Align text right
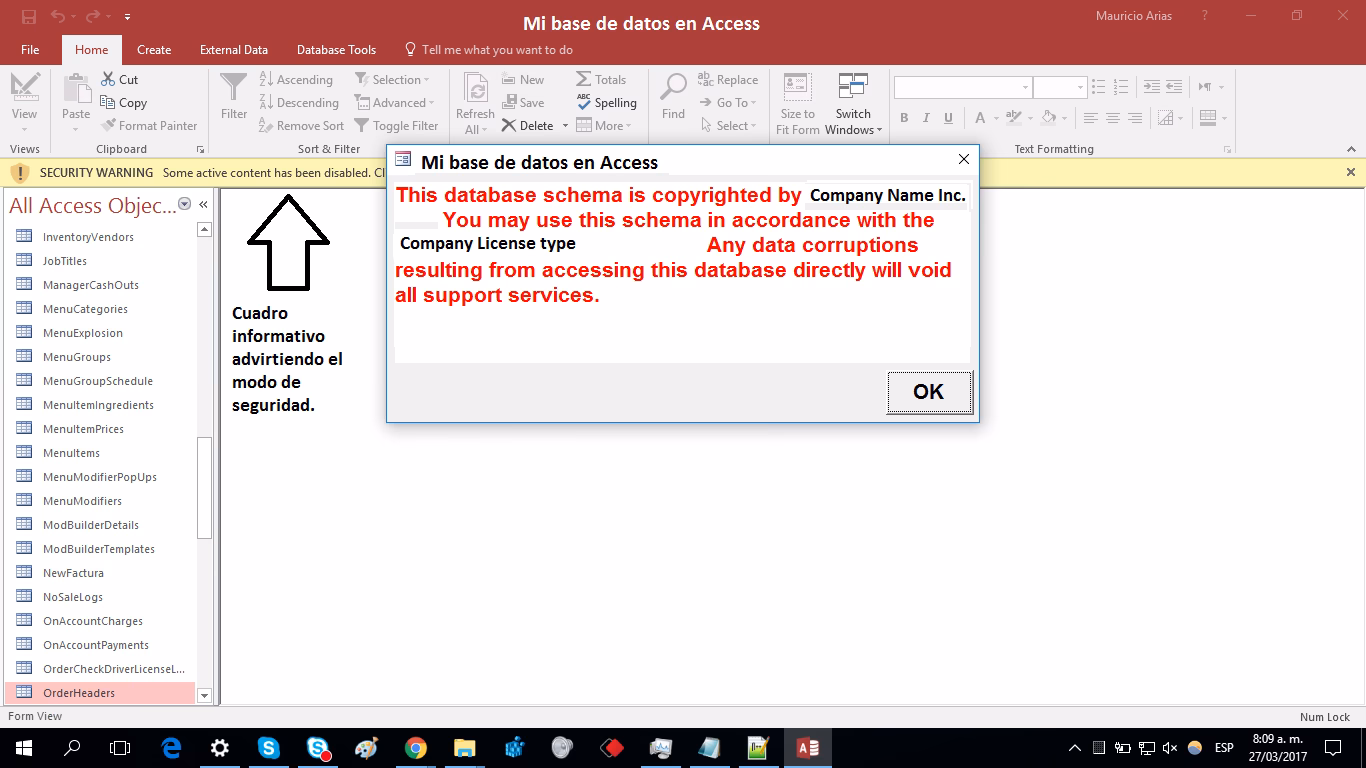 pos(1134,118)
